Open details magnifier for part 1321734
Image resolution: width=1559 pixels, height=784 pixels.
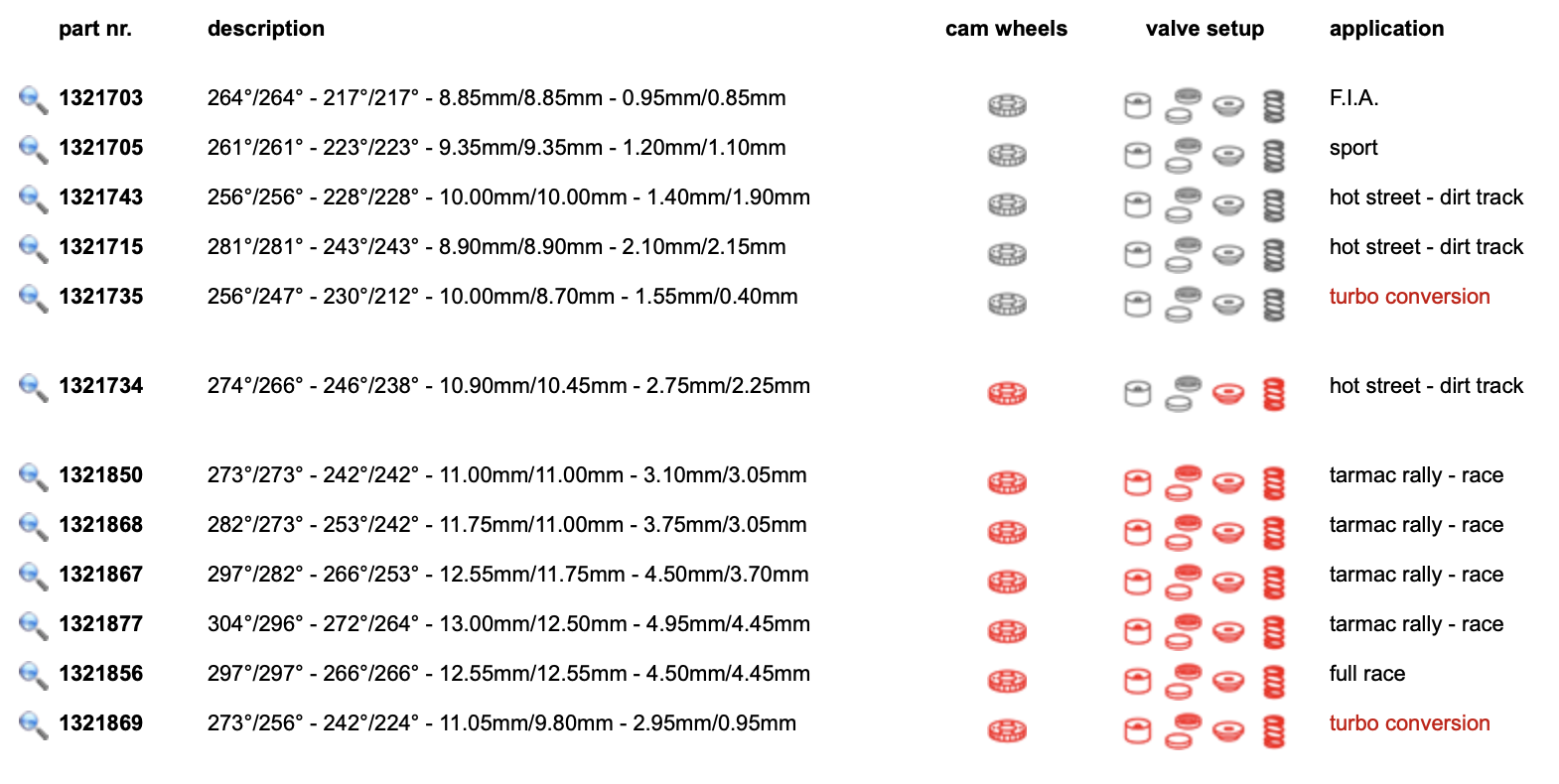(33, 387)
